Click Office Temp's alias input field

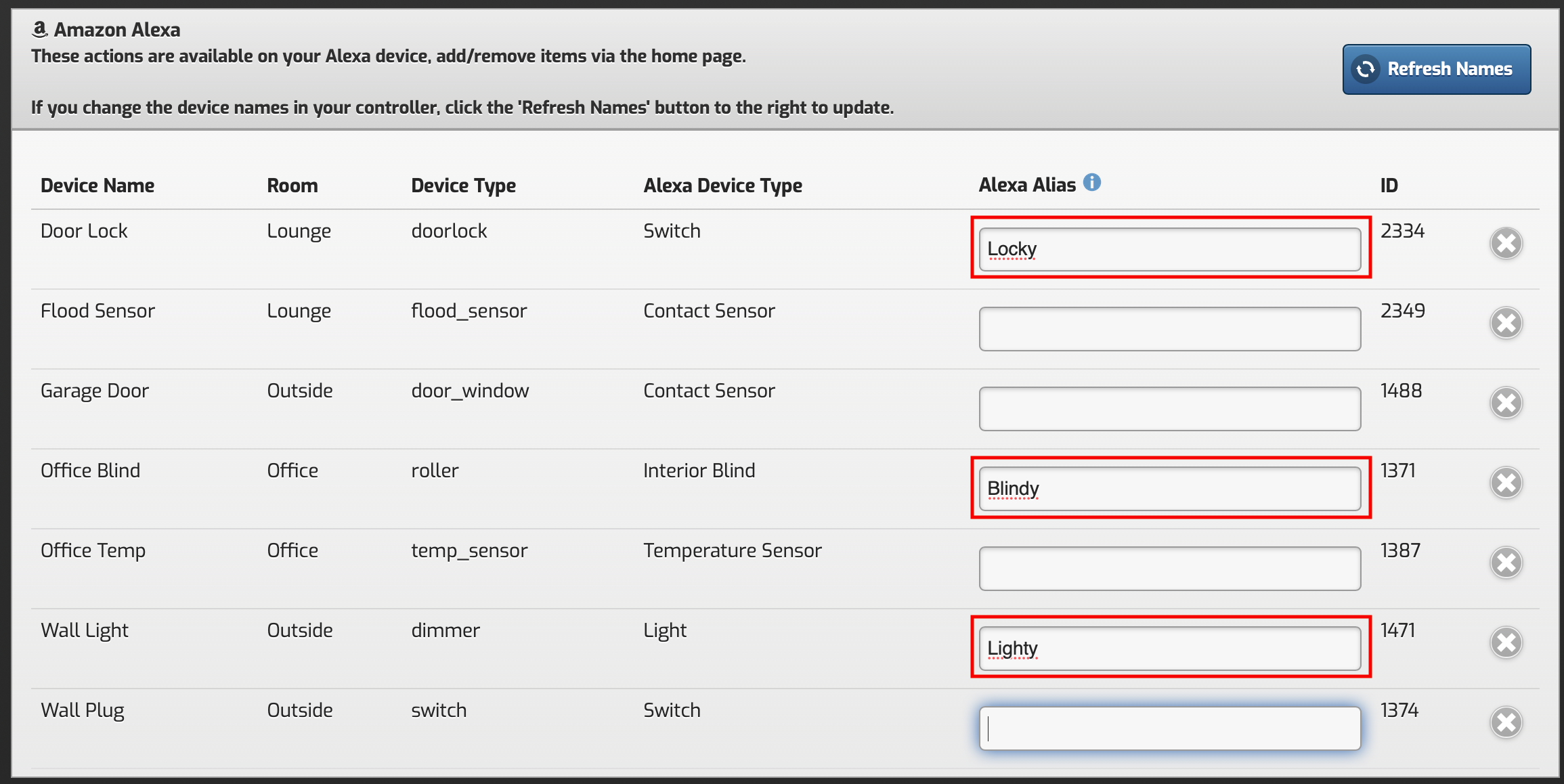pos(1169,569)
